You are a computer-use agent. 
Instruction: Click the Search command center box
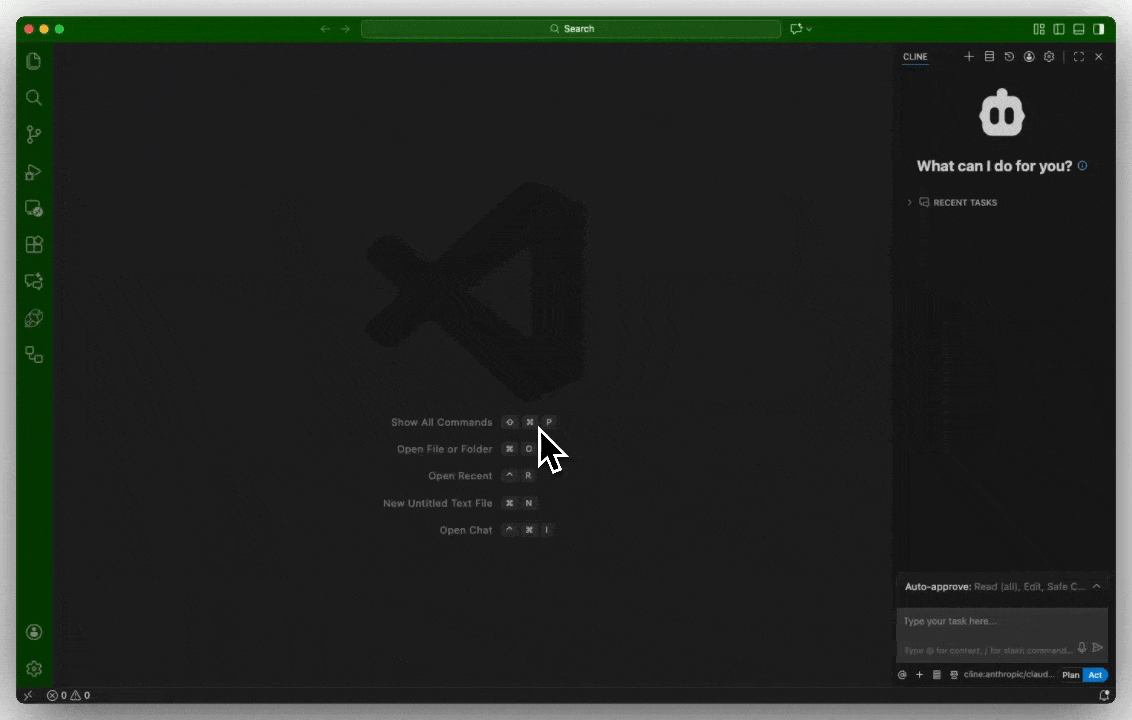tap(571, 29)
